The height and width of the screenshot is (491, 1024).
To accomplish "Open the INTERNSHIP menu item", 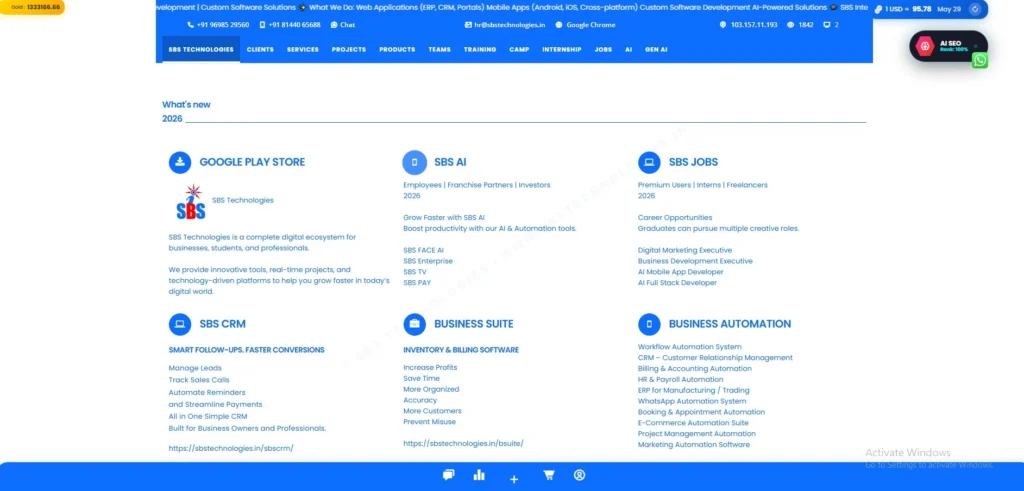I will (x=562, y=50).
